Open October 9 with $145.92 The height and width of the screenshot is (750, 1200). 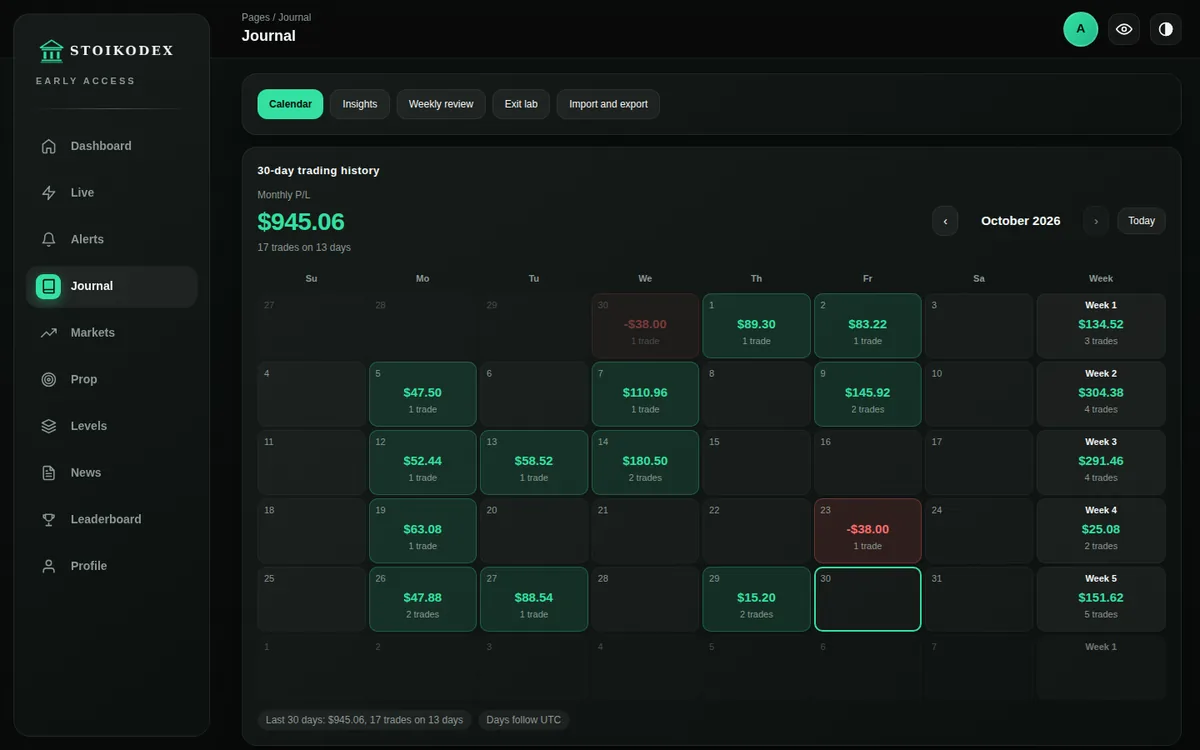pos(868,394)
